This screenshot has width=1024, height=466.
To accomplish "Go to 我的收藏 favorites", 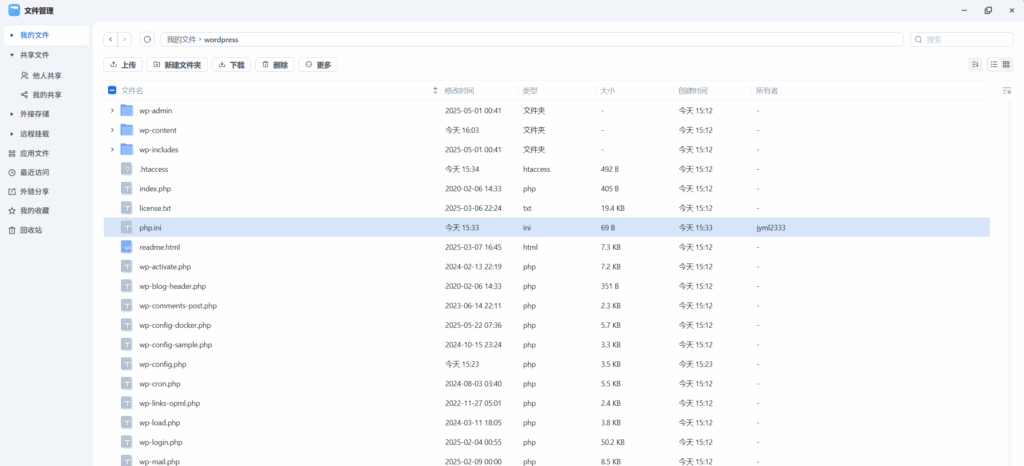I will (34, 211).
